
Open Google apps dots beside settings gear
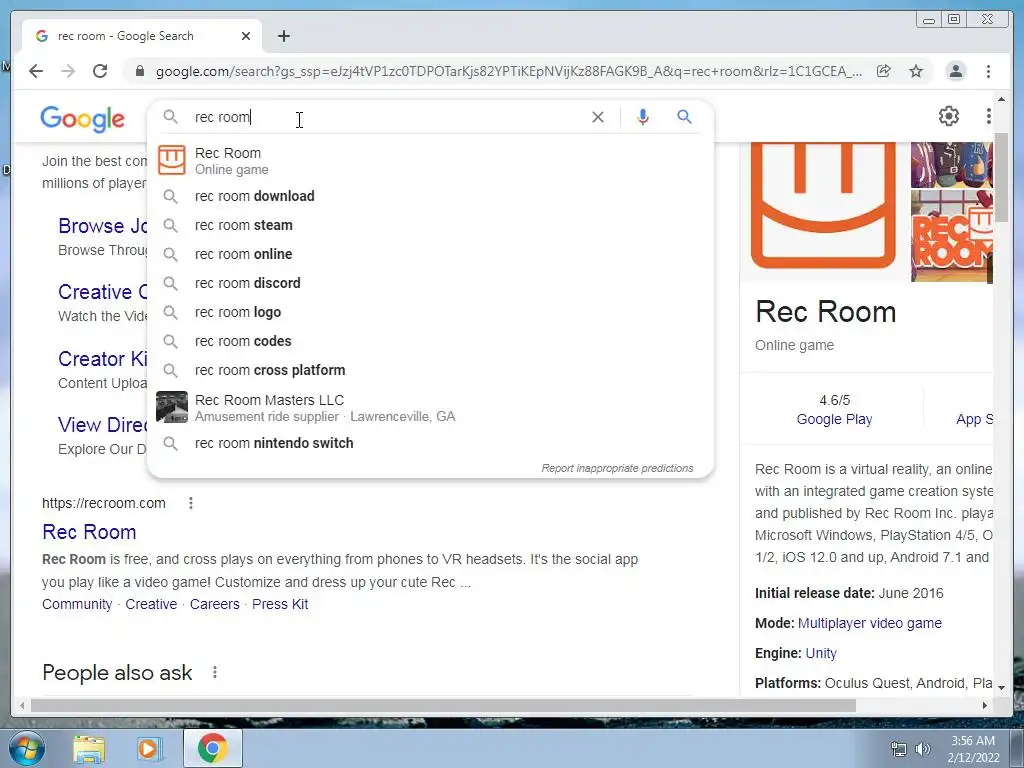point(988,116)
